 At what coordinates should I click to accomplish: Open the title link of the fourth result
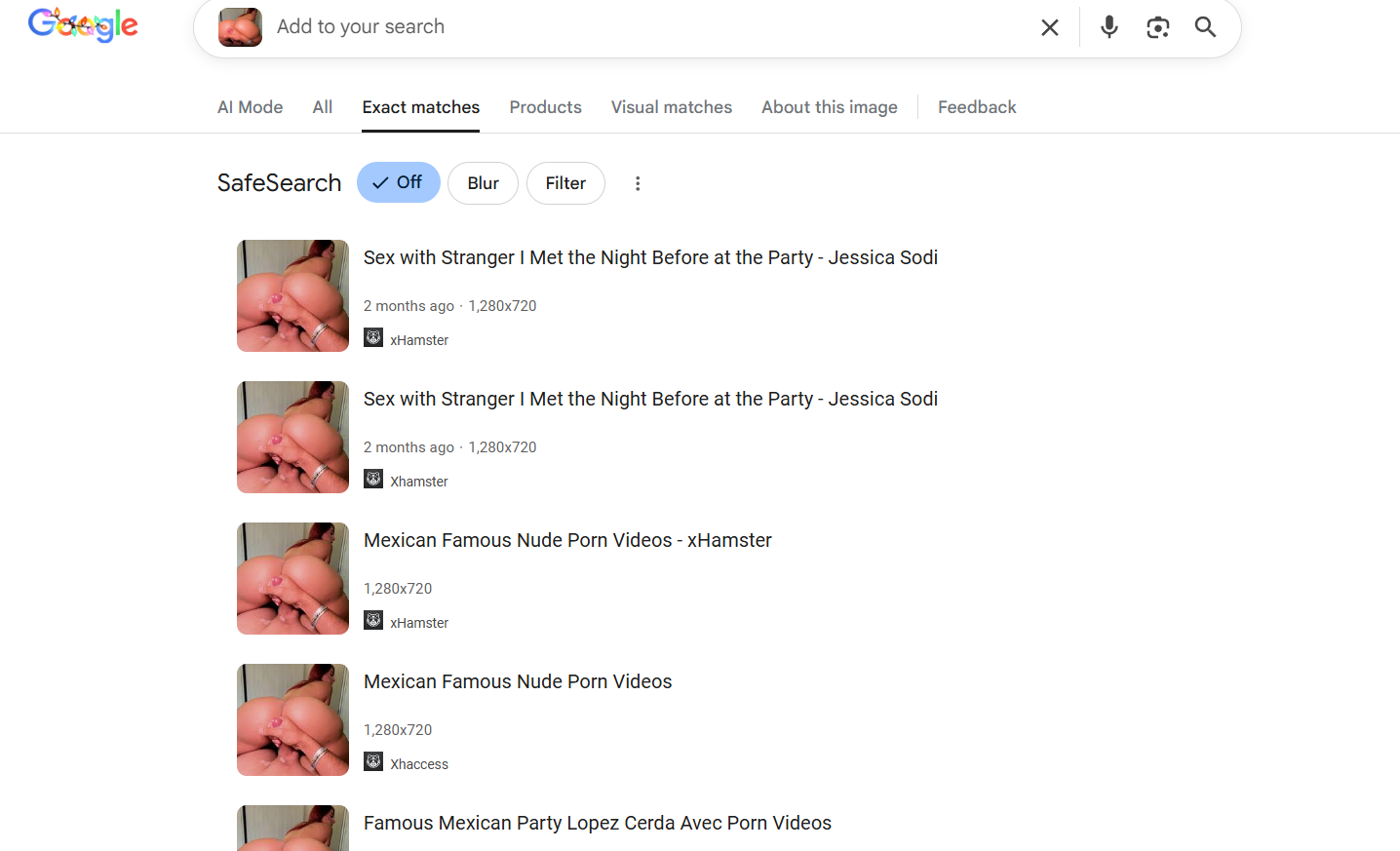(x=518, y=681)
